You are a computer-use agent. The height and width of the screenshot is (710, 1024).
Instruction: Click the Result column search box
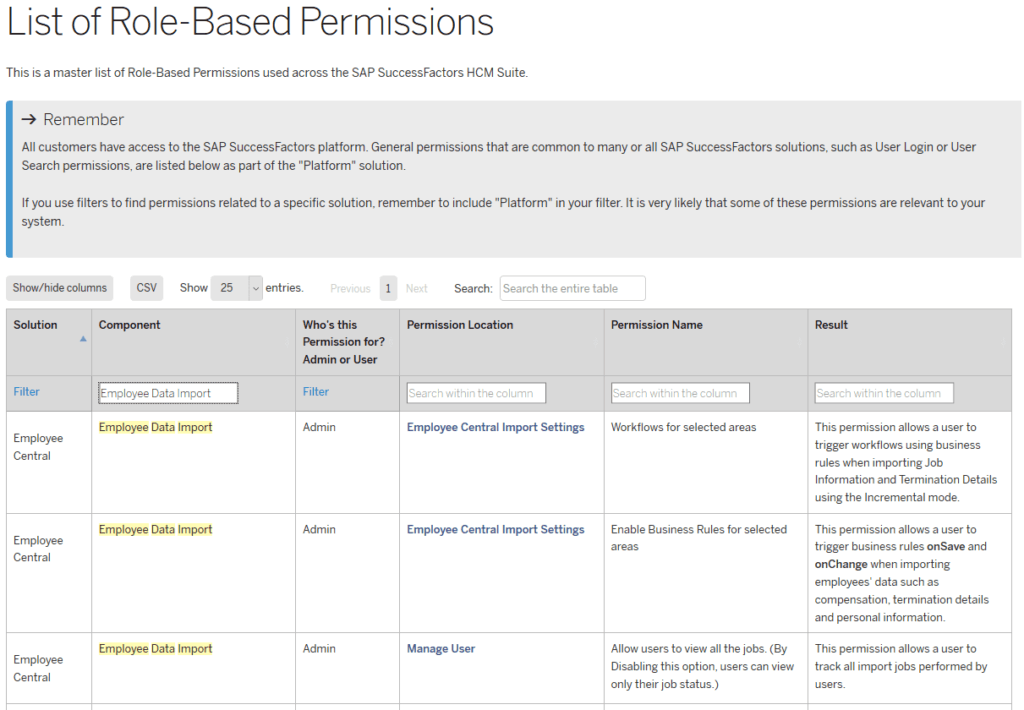(x=884, y=393)
